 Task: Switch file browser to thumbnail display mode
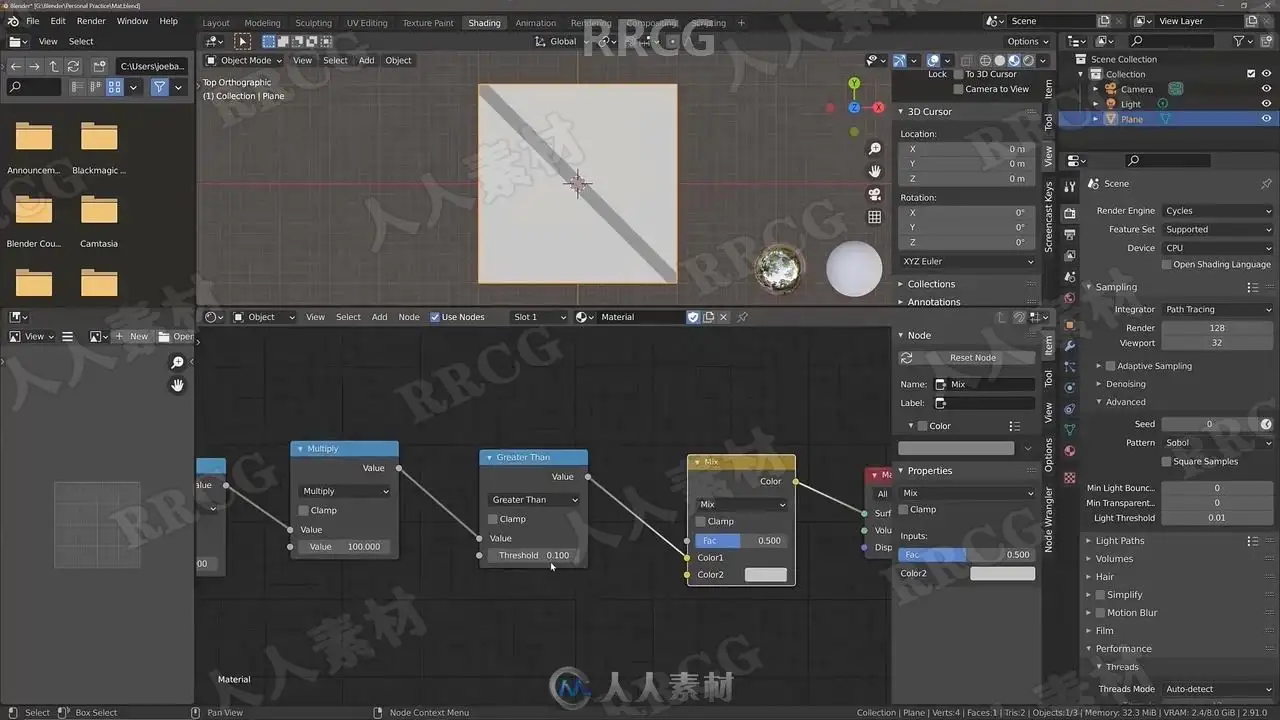tap(115, 87)
